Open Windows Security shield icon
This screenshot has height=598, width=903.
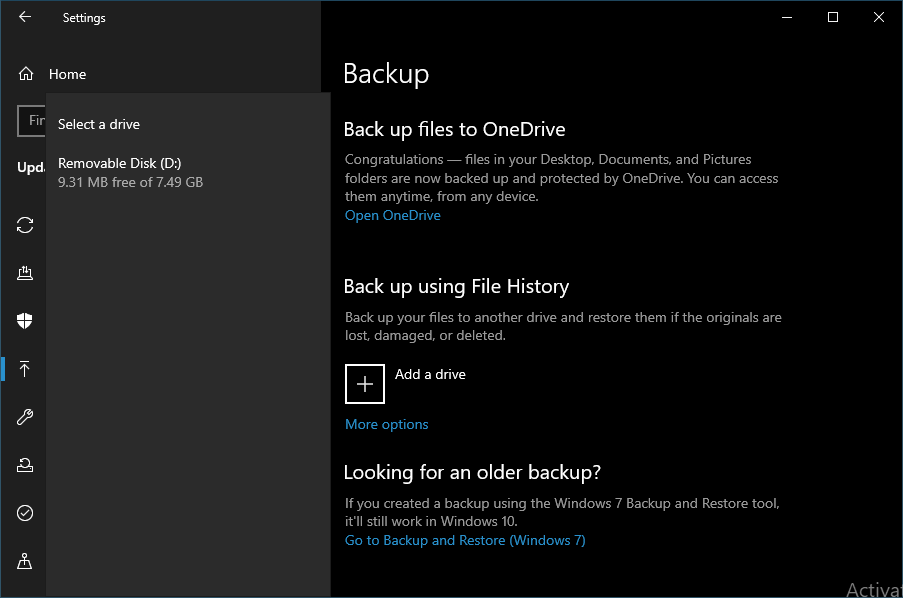click(25, 321)
